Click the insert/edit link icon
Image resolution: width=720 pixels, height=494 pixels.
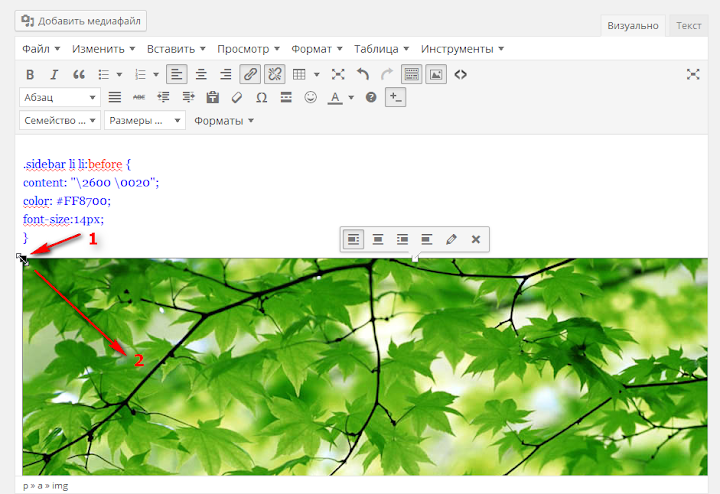pyautogui.click(x=250, y=74)
